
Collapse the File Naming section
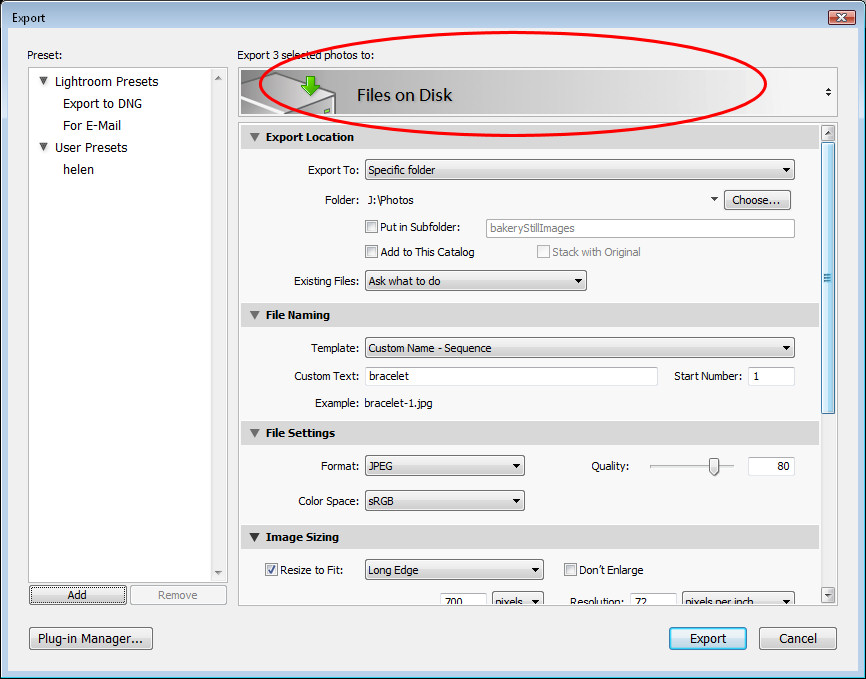255,315
